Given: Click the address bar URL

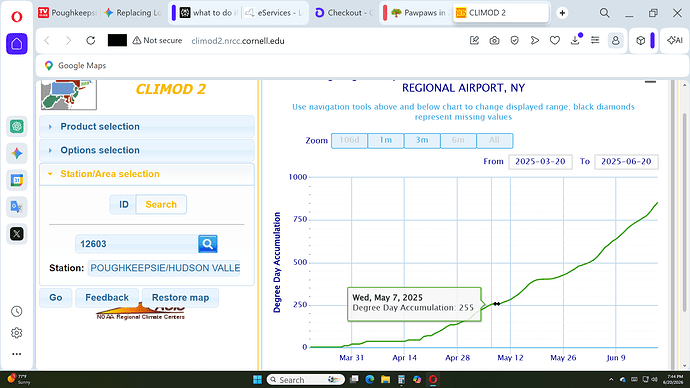Looking at the screenshot, I should pyautogui.click(x=238, y=41).
